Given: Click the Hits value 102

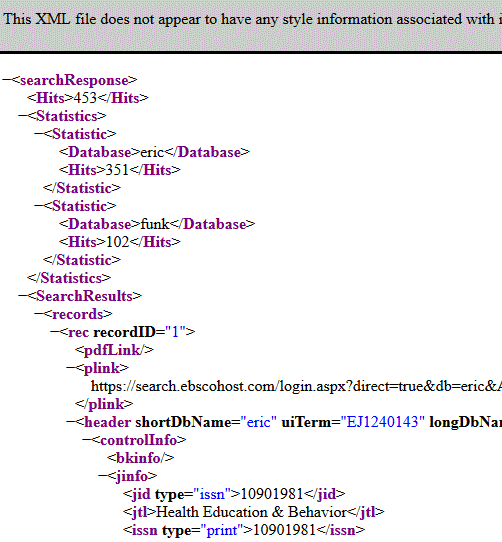Looking at the screenshot, I should (117, 242).
